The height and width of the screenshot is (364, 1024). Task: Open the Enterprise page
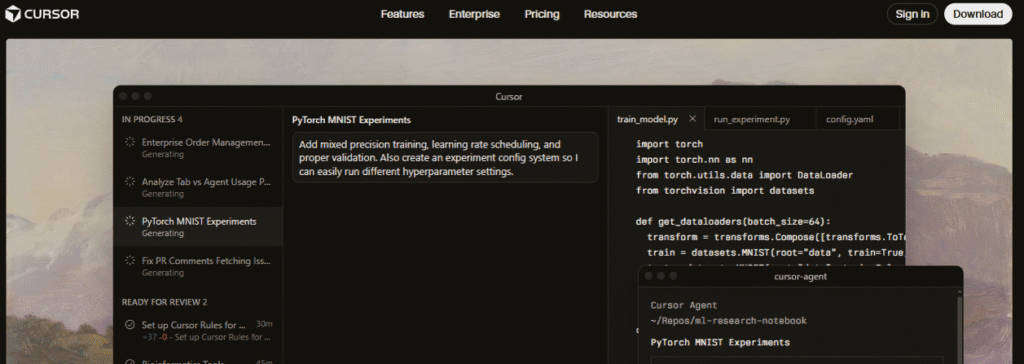[x=474, y=14]
